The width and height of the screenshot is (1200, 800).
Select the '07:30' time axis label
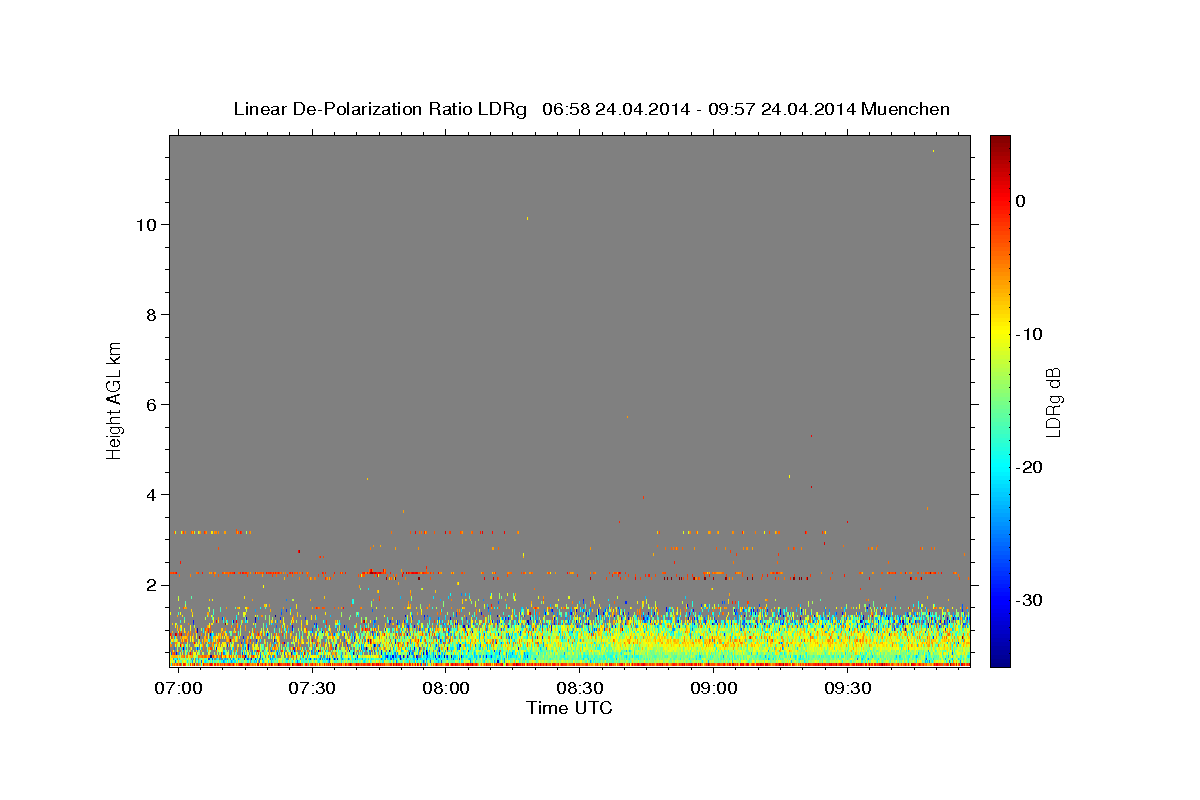(x=312, y=688)
